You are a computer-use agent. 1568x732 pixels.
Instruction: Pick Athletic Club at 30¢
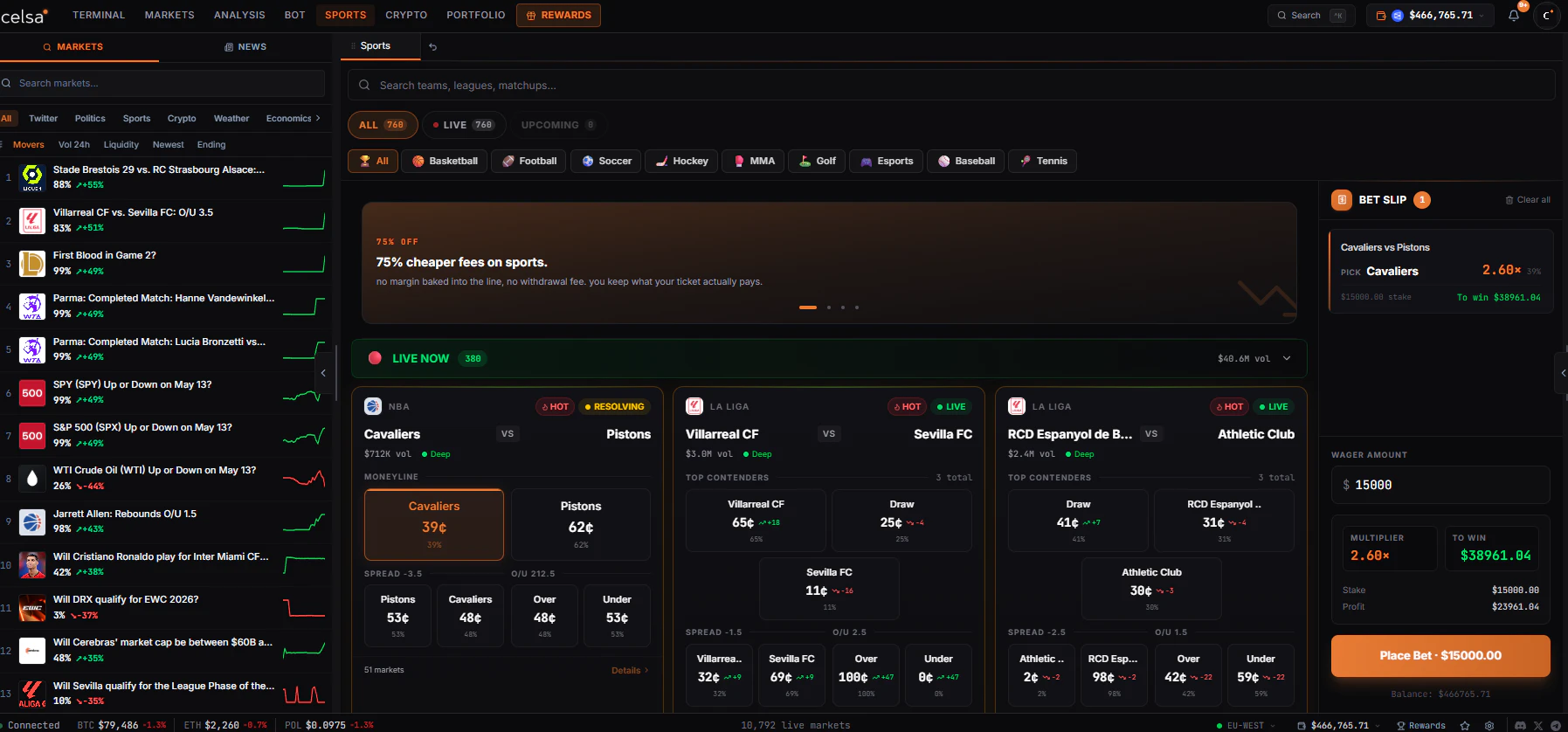[1151, 588]
